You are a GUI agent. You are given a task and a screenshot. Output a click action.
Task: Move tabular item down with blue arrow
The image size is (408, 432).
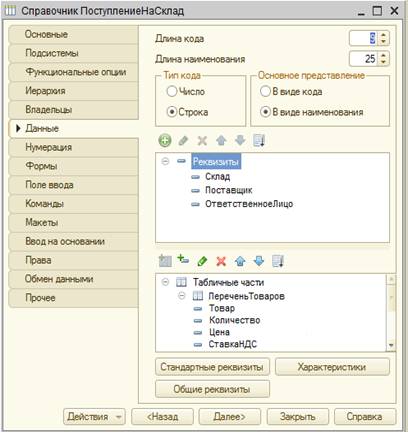coord(259,261)
